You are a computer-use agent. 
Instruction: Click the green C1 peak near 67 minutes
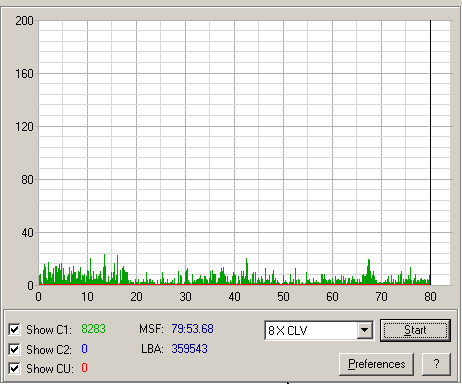pos(369,271)
